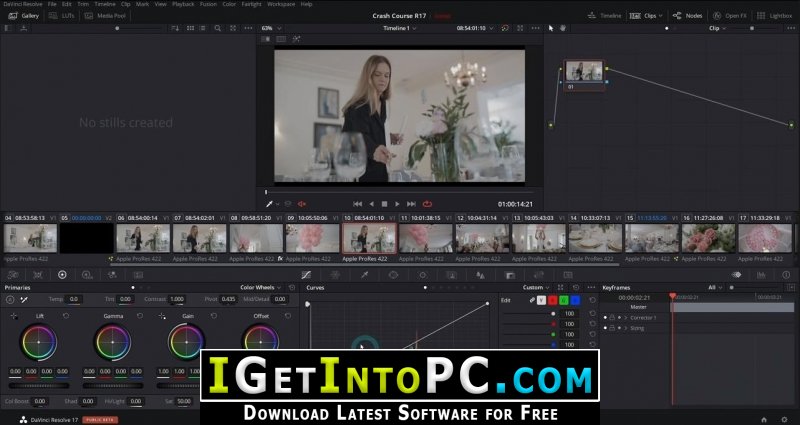The width and height of the screenshot is (800, 425).
Task: Open the Playback menu
Action: (x=183, y=4)
